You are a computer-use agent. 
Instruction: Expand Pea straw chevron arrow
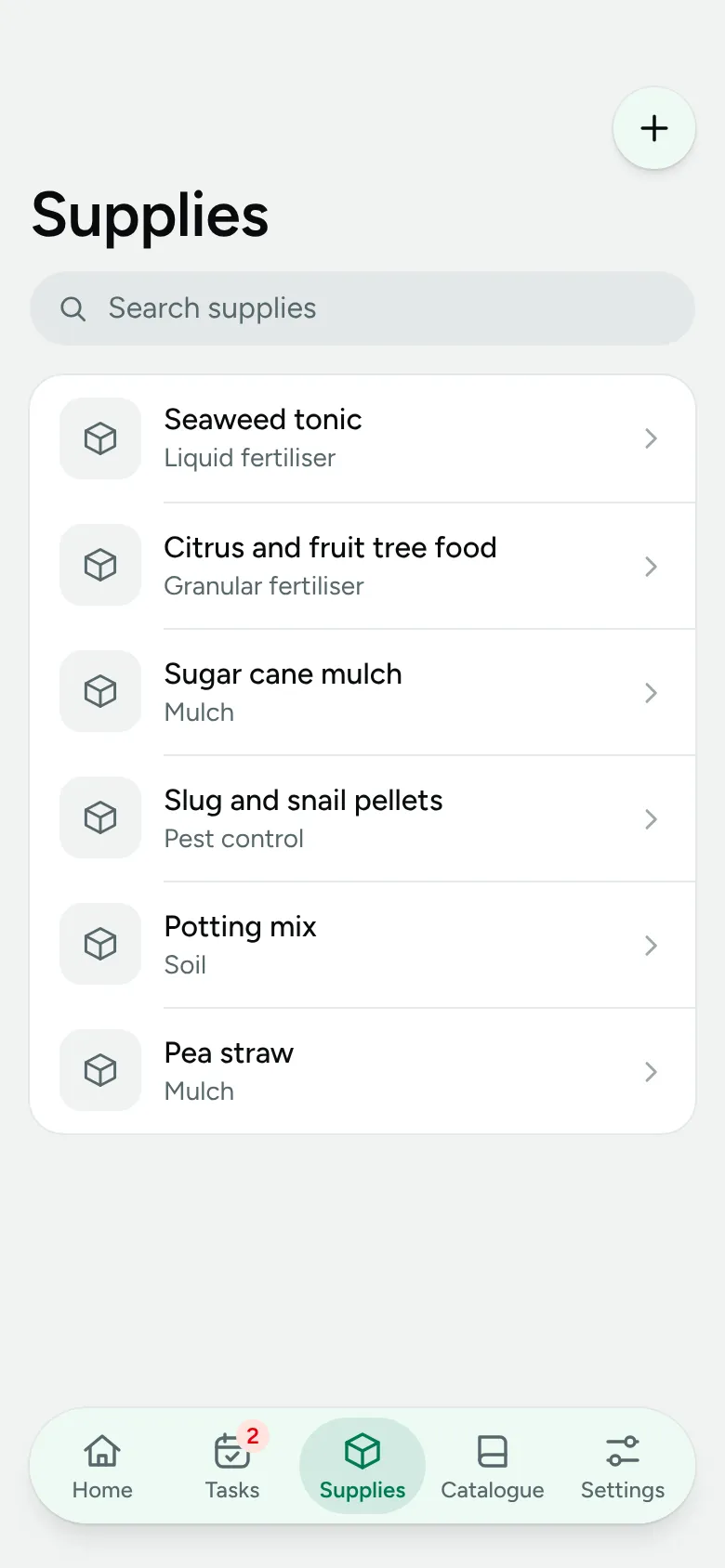coord(651,1072)
